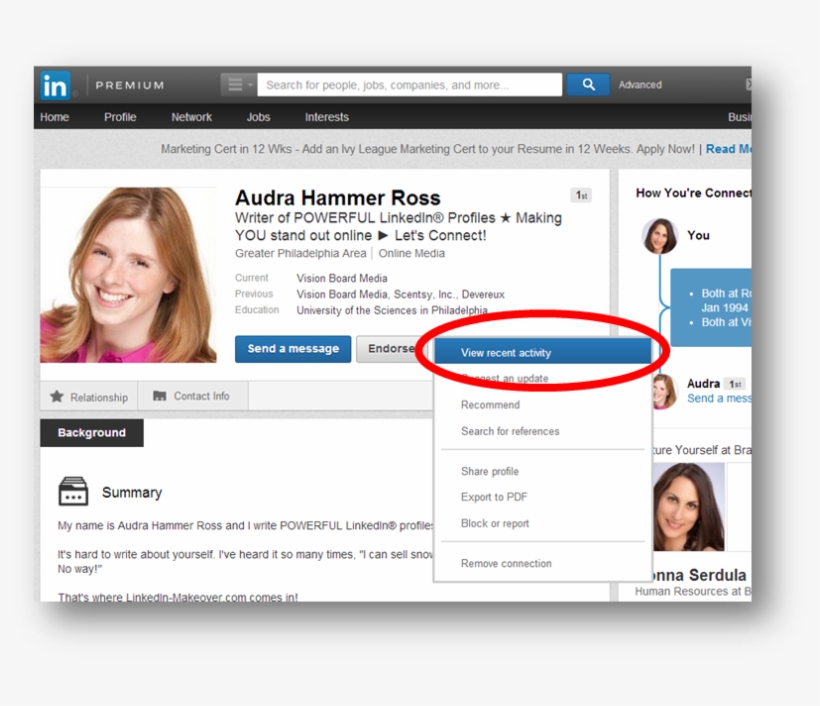Select View recent activity menu item
The image size is (820, 706).
coord(543,353)
